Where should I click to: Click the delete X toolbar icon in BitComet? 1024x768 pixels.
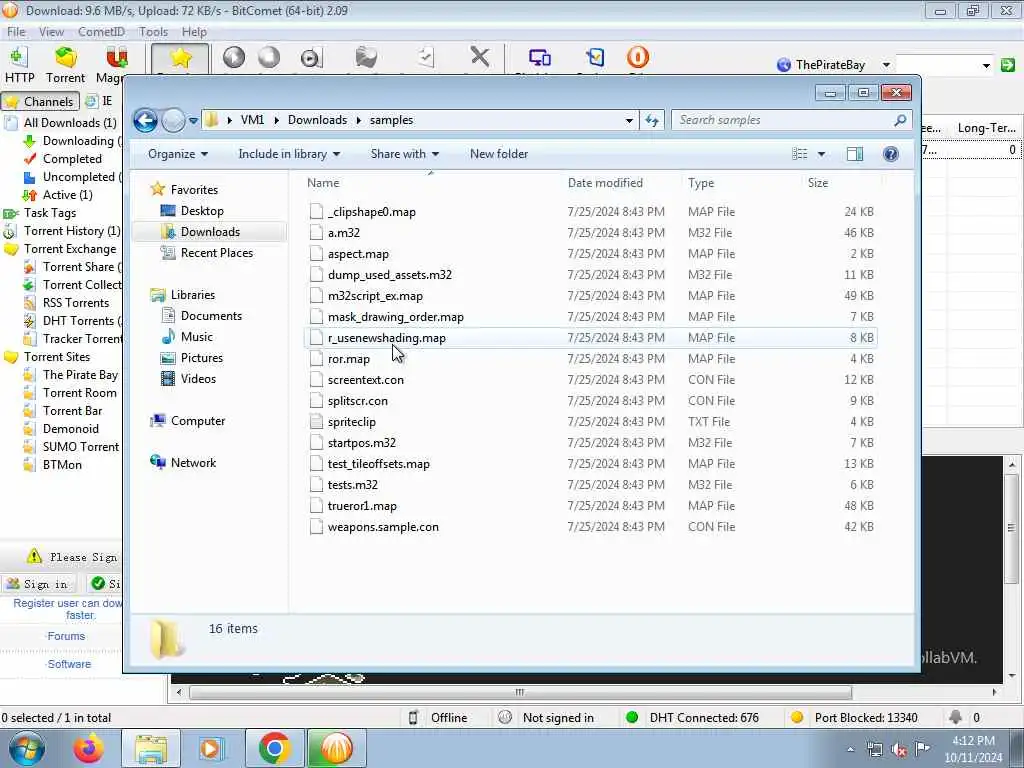coord(480,57)
